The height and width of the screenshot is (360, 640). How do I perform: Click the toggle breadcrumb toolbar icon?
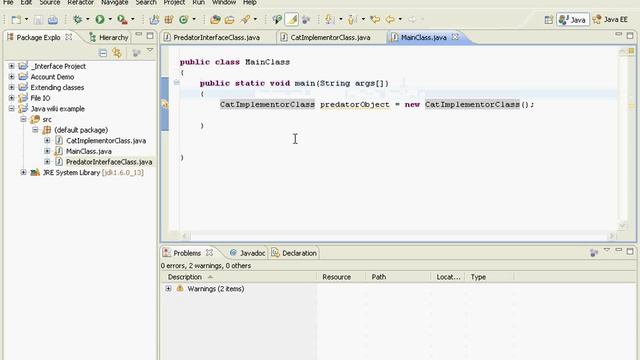[277, 19]
